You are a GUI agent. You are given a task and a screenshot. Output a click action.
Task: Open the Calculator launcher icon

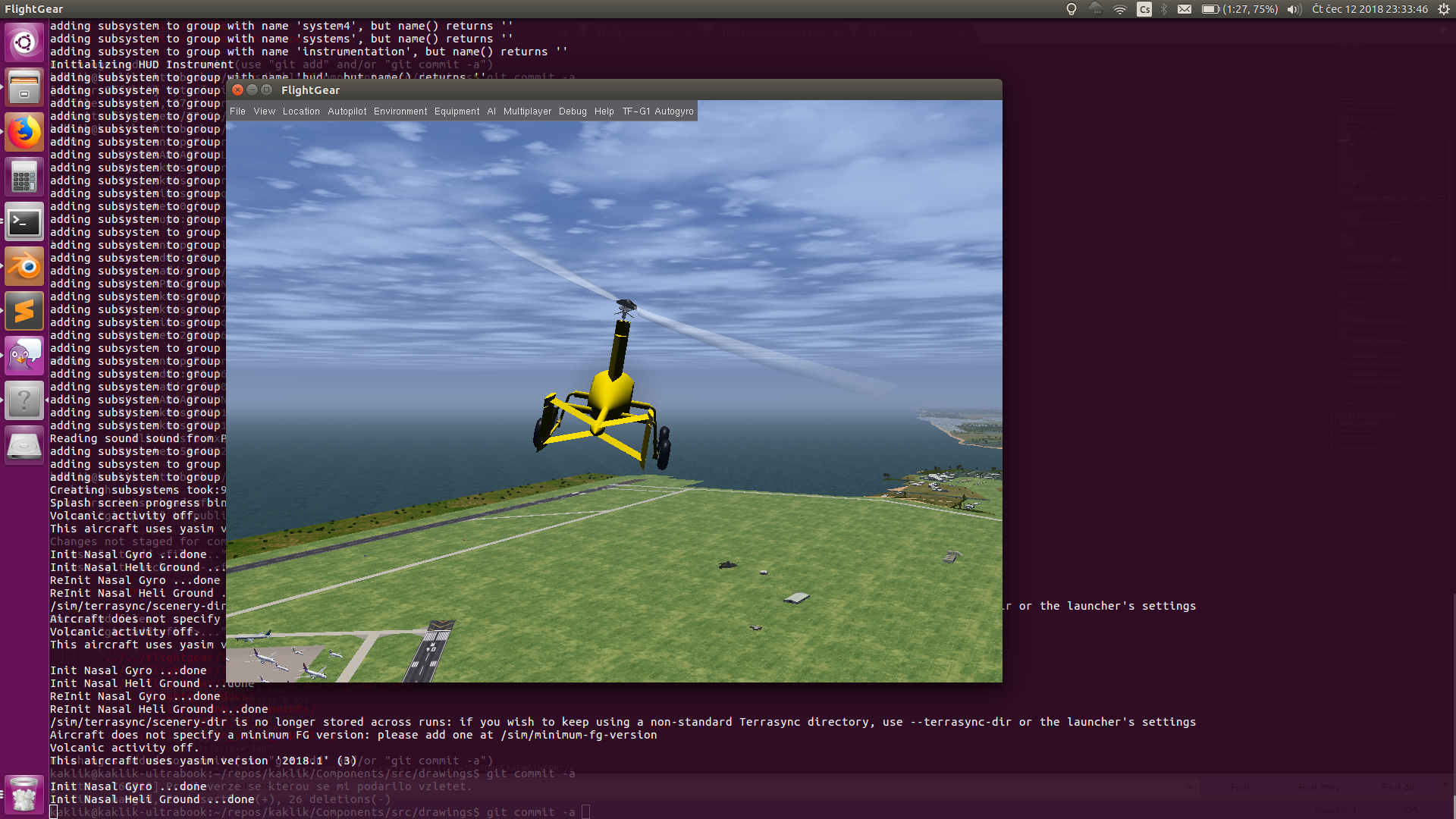[24, 177]
